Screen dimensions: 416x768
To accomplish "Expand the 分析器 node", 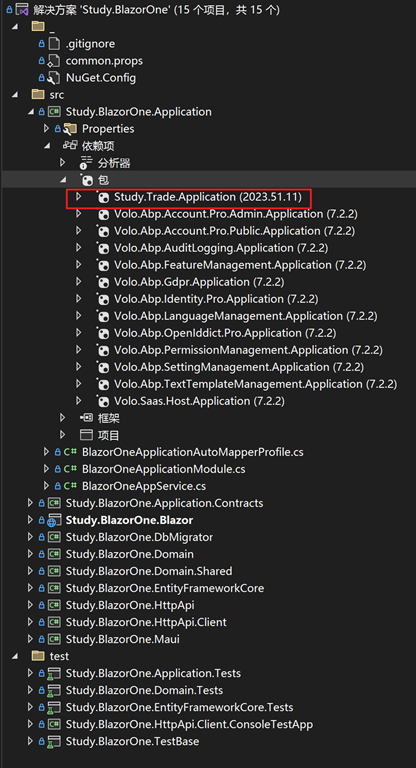I will coord(62,163).
